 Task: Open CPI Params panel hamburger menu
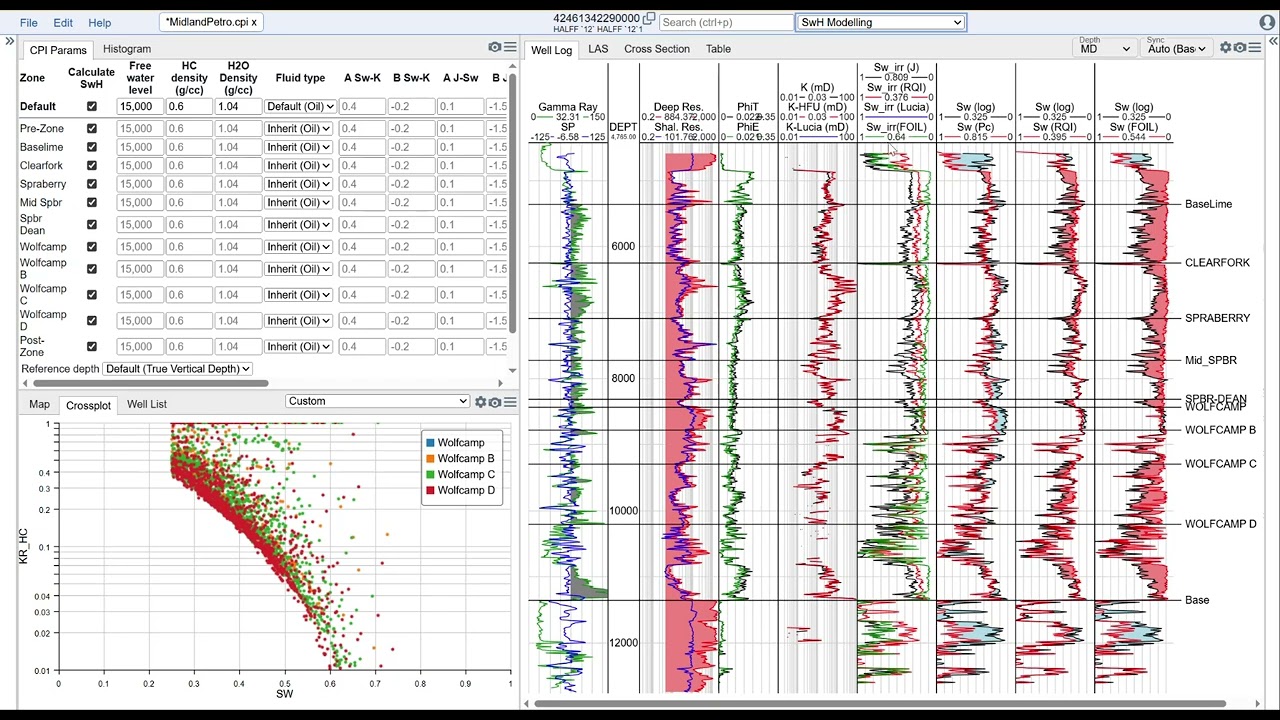pos(510,47)
